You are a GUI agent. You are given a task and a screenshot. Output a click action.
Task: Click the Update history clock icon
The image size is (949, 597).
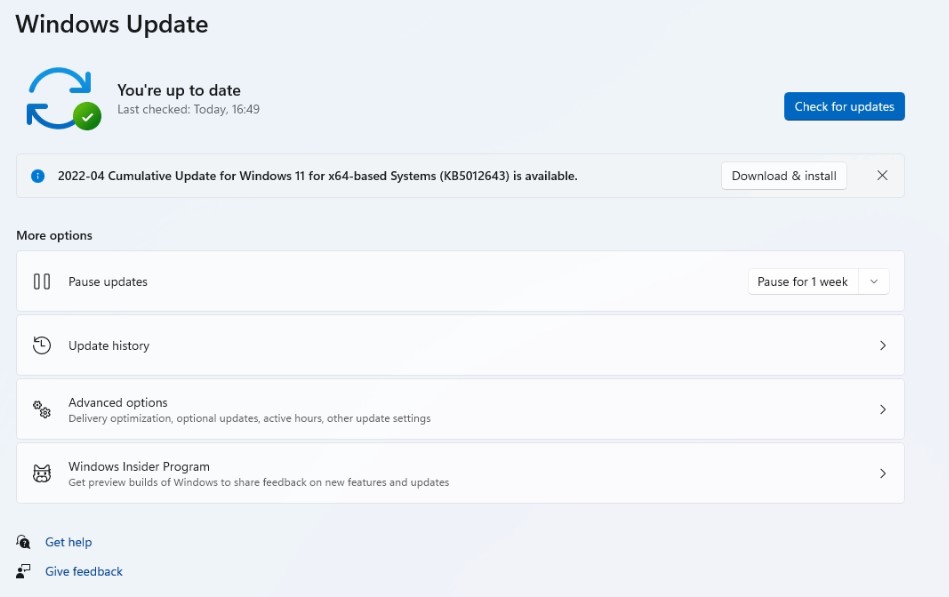41,344
